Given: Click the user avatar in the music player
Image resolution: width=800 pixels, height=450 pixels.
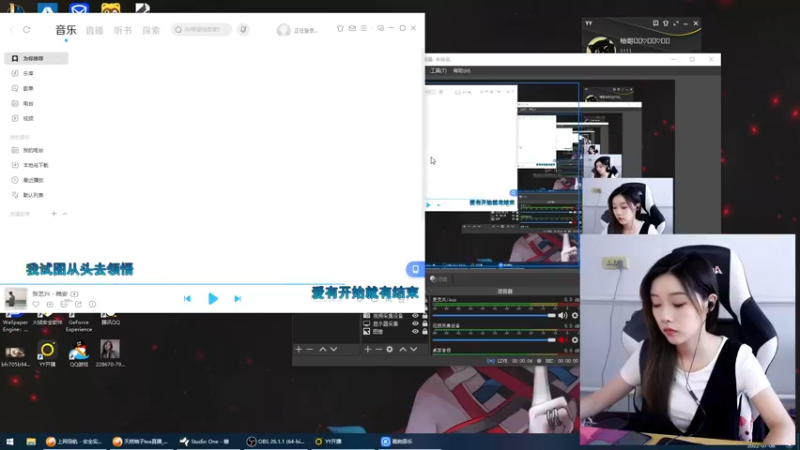Looking at the screenshot, I should (283, 30).
